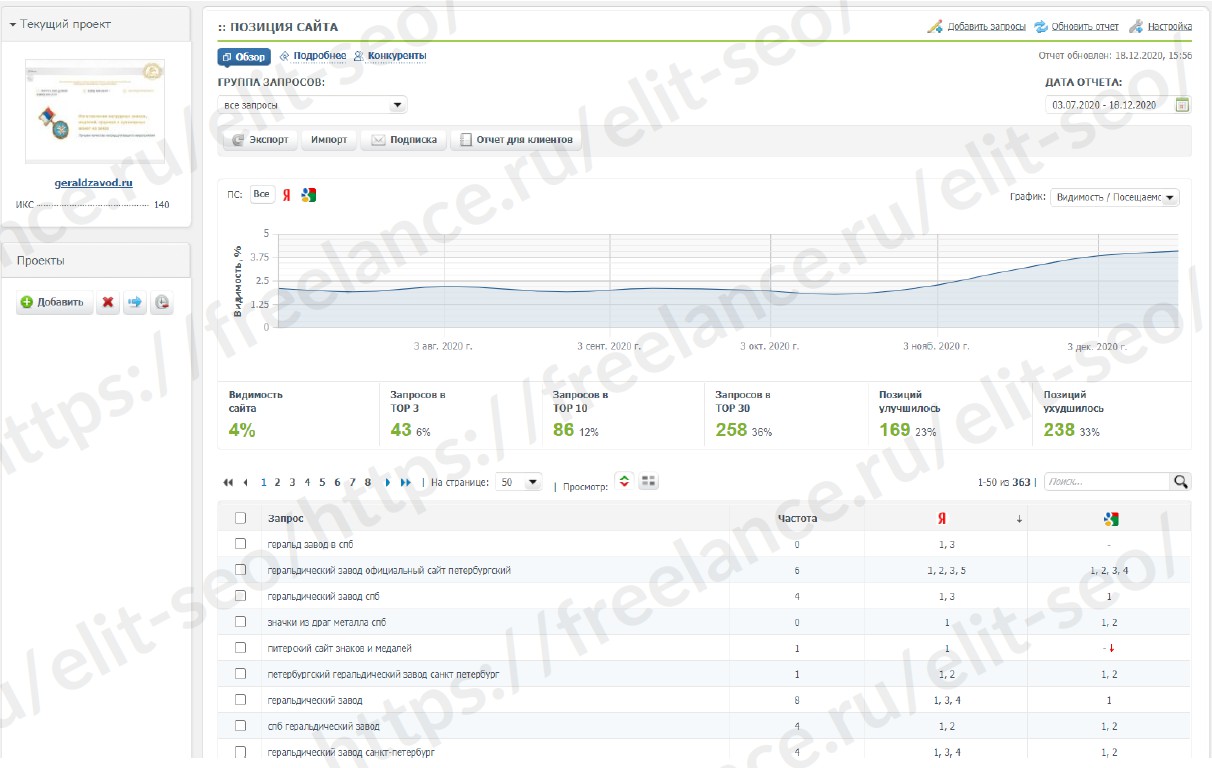Check the row 'геральд завод в спб'

point(240,544)
